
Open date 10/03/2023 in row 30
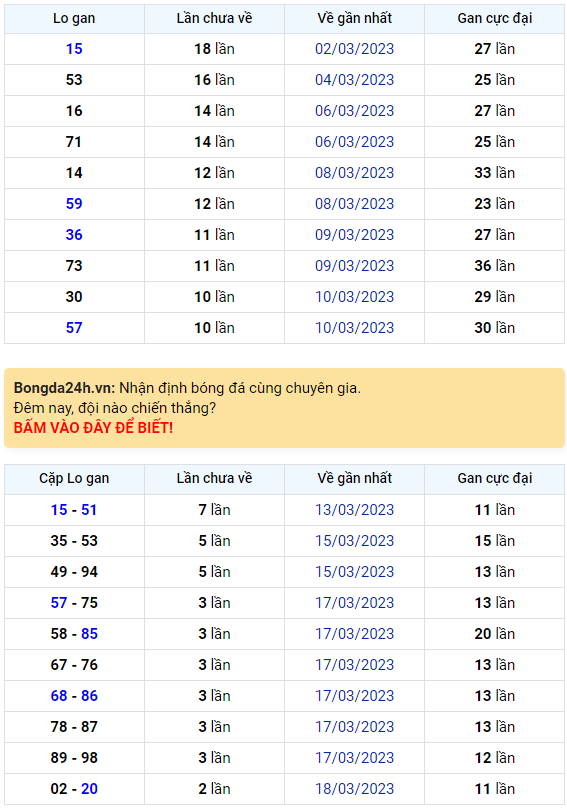355,297
